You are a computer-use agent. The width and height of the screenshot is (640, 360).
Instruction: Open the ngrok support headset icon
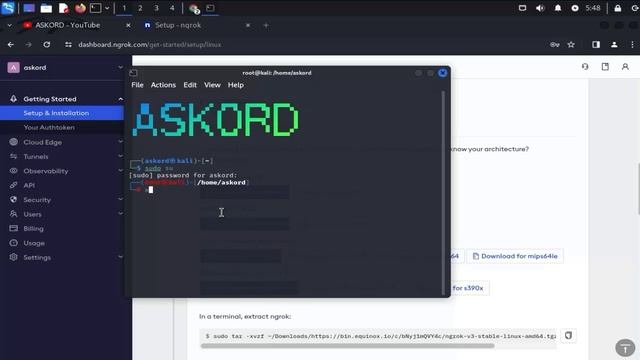[585, 67]
